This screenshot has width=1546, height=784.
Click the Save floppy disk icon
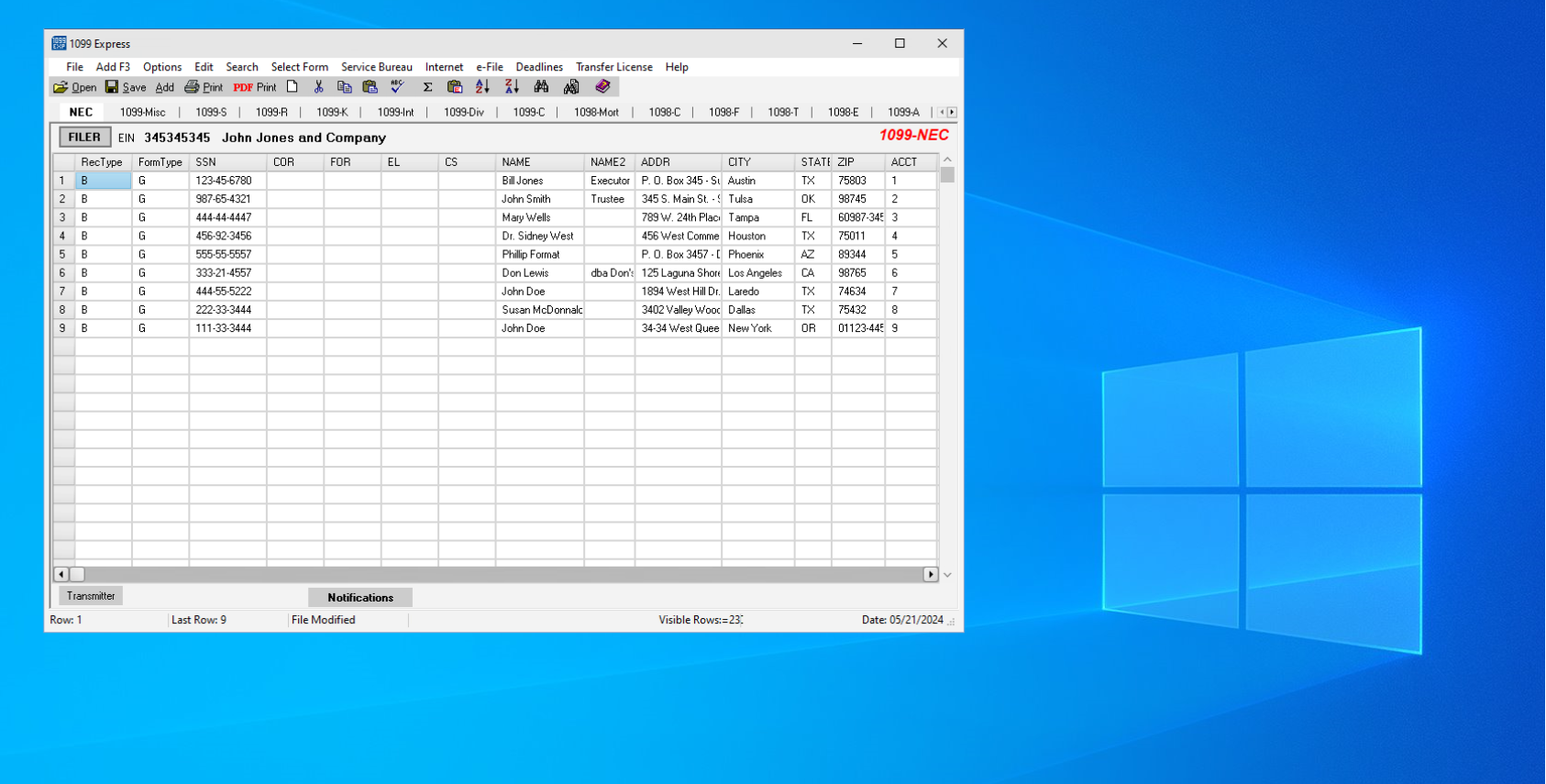(x=112, y=87)
